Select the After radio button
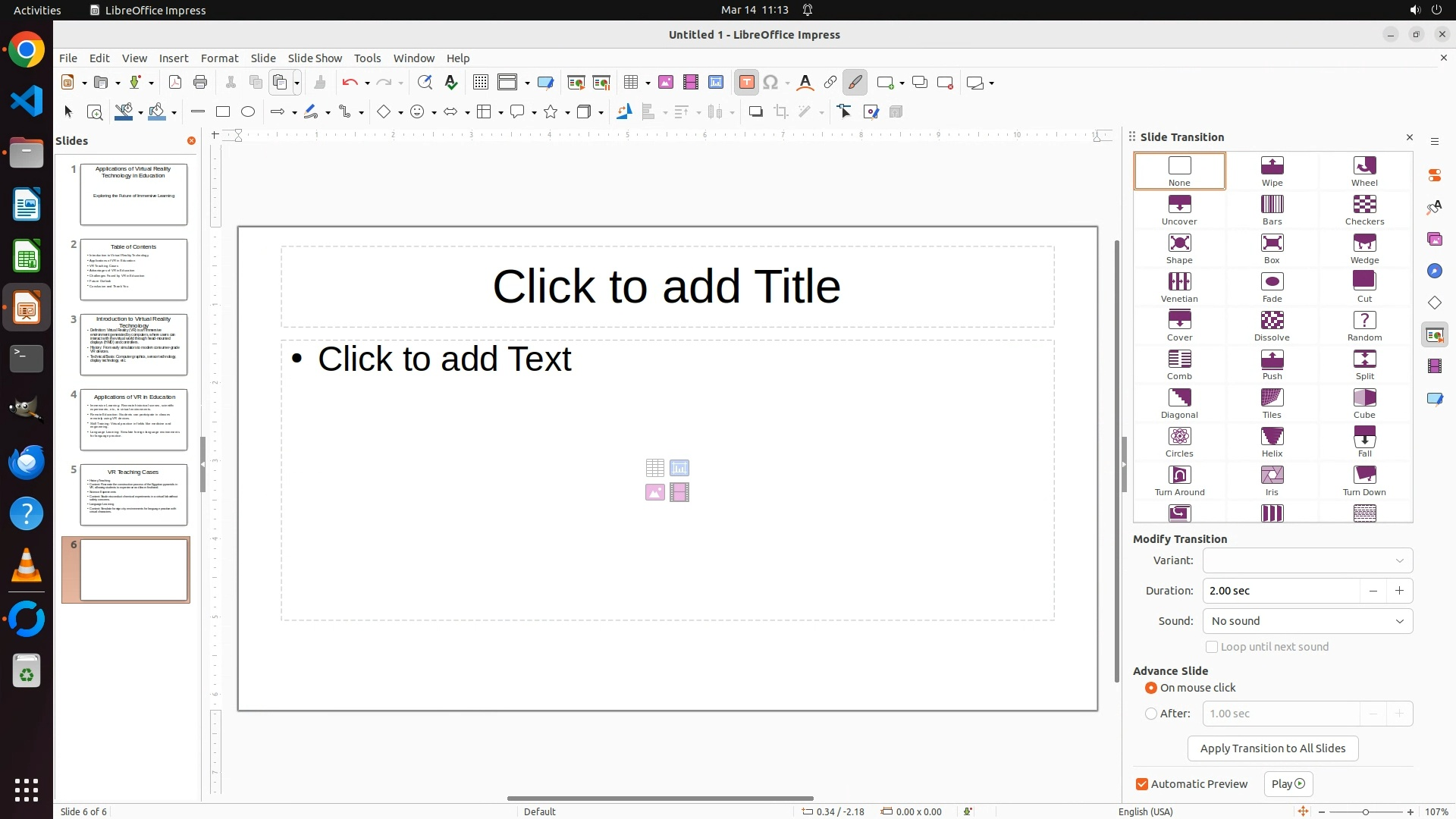The width and height of the screenshot is (1456, 819). click(1151, 714)
